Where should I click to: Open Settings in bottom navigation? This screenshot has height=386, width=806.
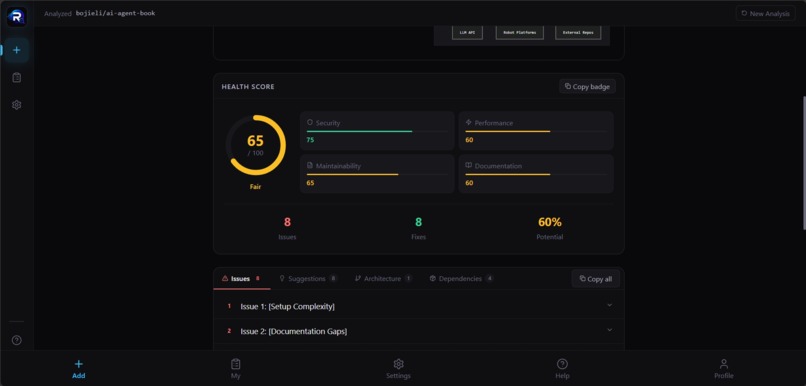click(x=398, y=369)
